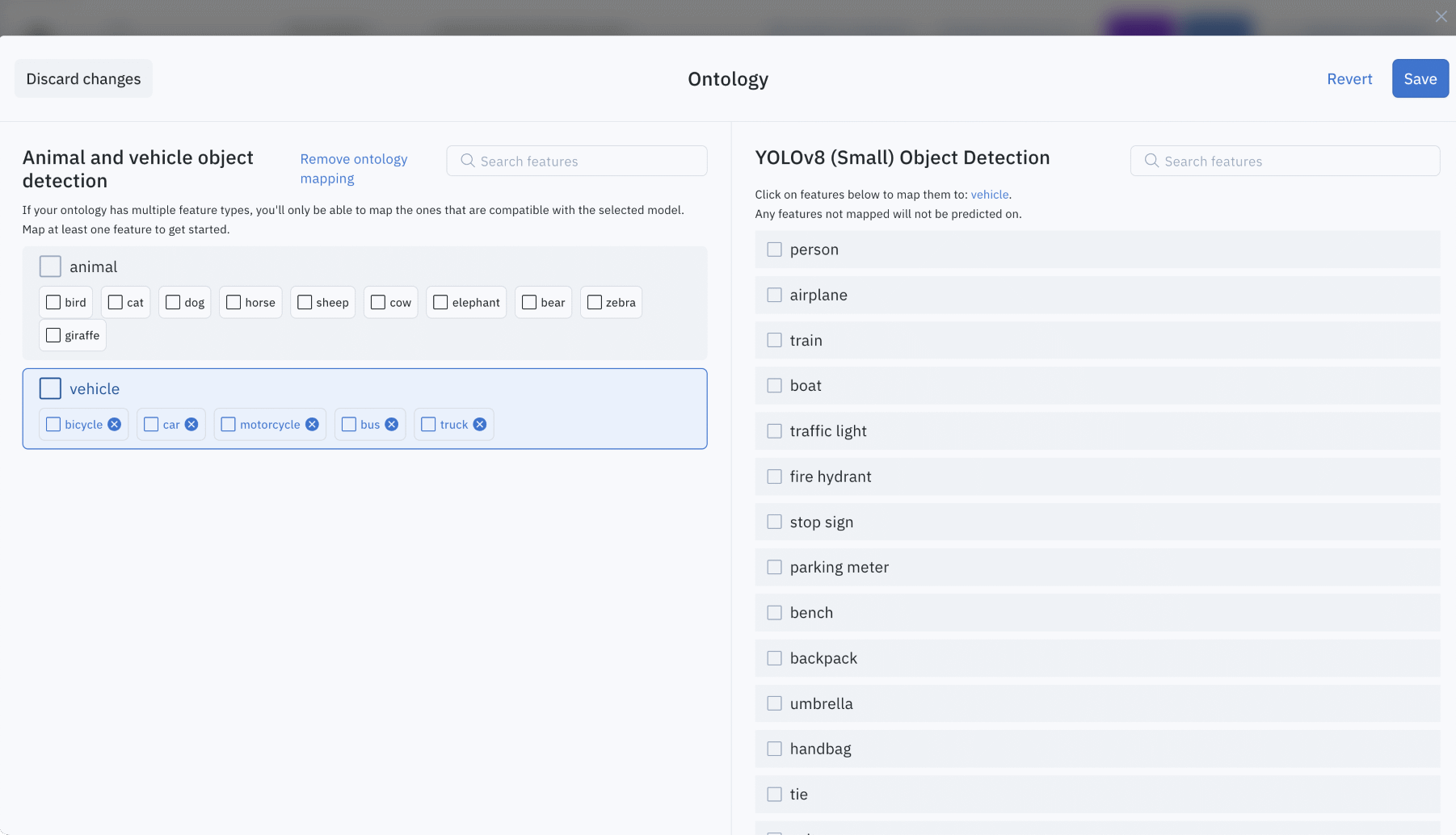
Task: Check the zebra feature checkbox
Action: click(x=595, y=302)
